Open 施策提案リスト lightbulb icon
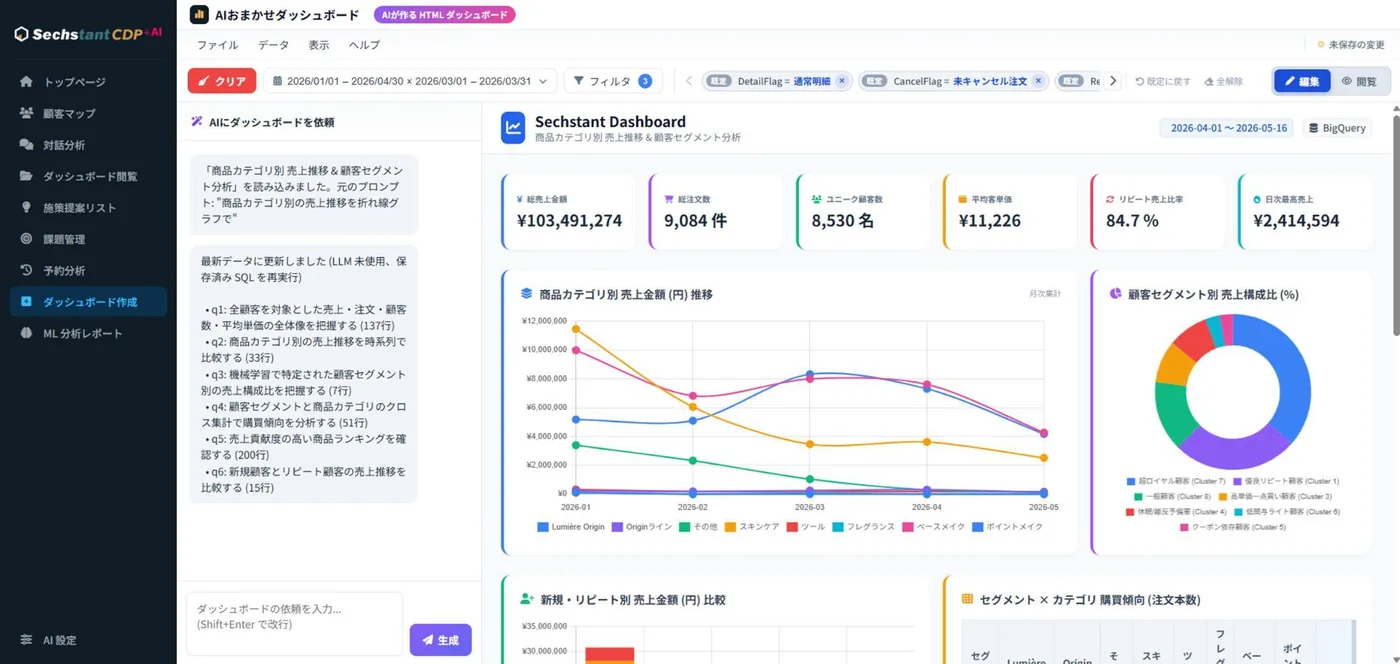 (x=26, y=208)
